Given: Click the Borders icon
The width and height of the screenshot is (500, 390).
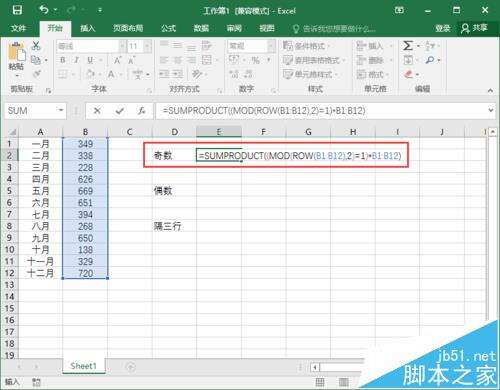Looking at the screenshot, I should 63,74.
